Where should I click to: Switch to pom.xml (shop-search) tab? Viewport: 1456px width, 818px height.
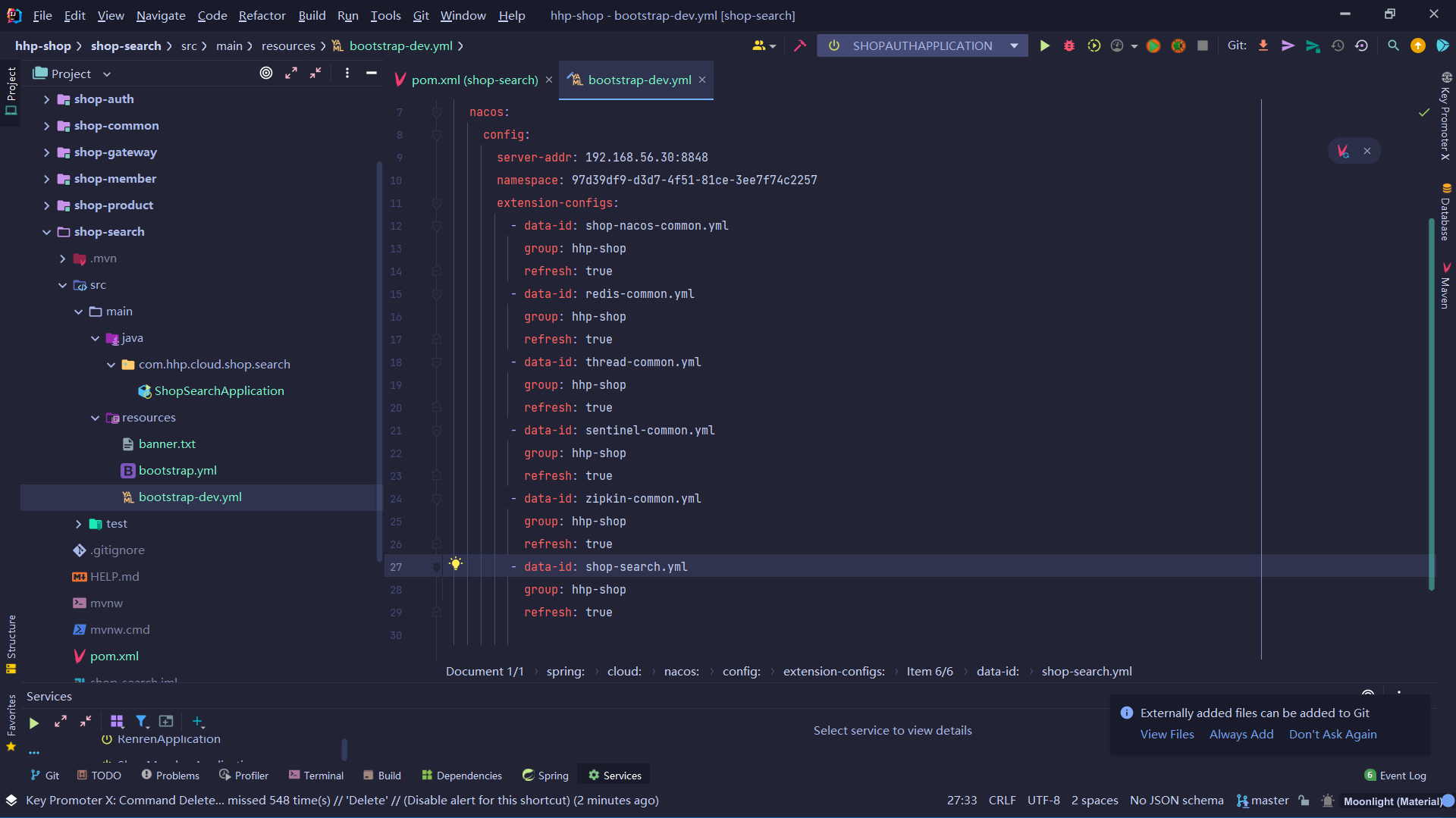click(x=475, y=80)
